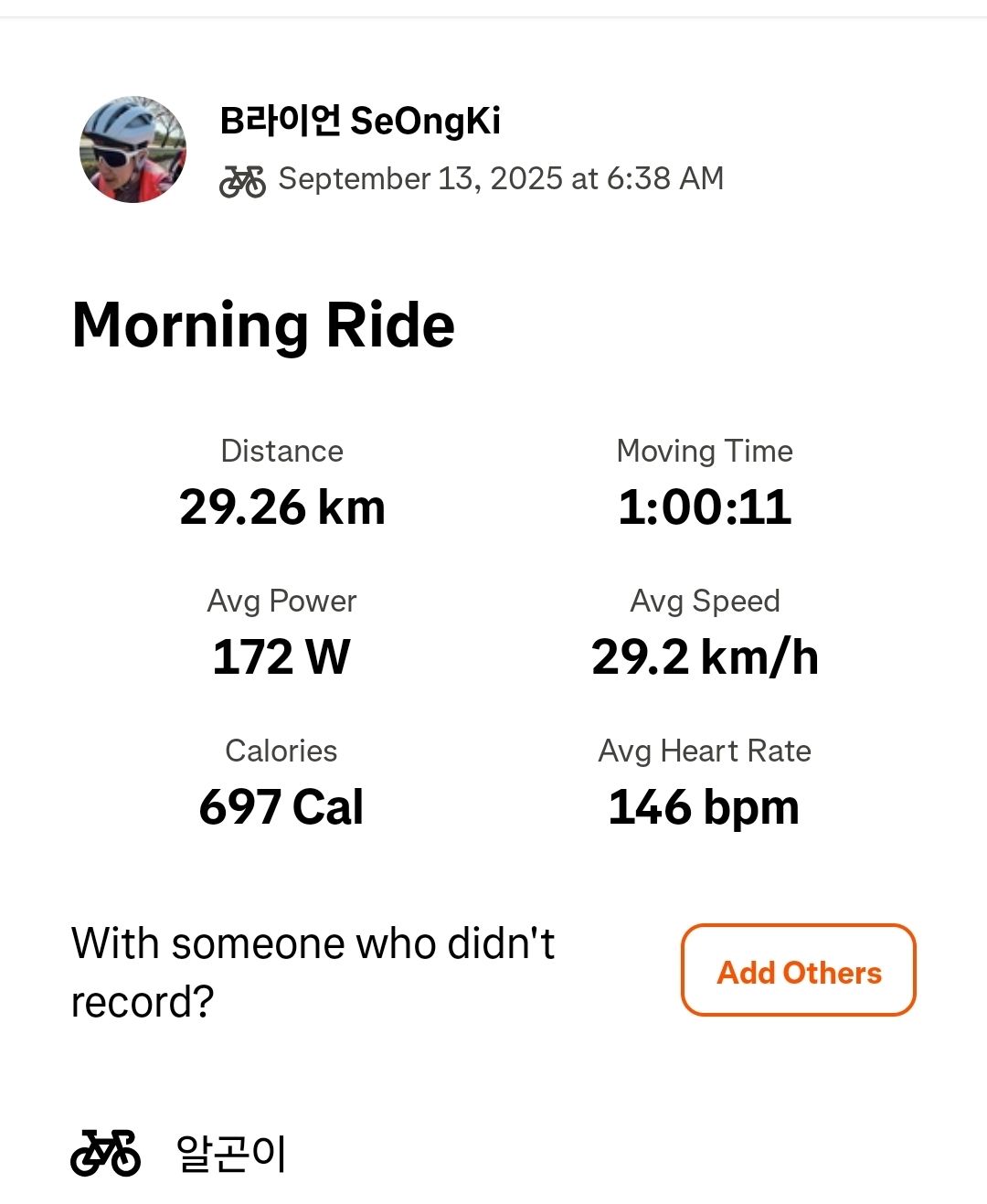Image resolution: width=987 pixels, height=1204 pixels.
Task: Click the ride type bike icon beside date
Action: (x=242, y=181)
